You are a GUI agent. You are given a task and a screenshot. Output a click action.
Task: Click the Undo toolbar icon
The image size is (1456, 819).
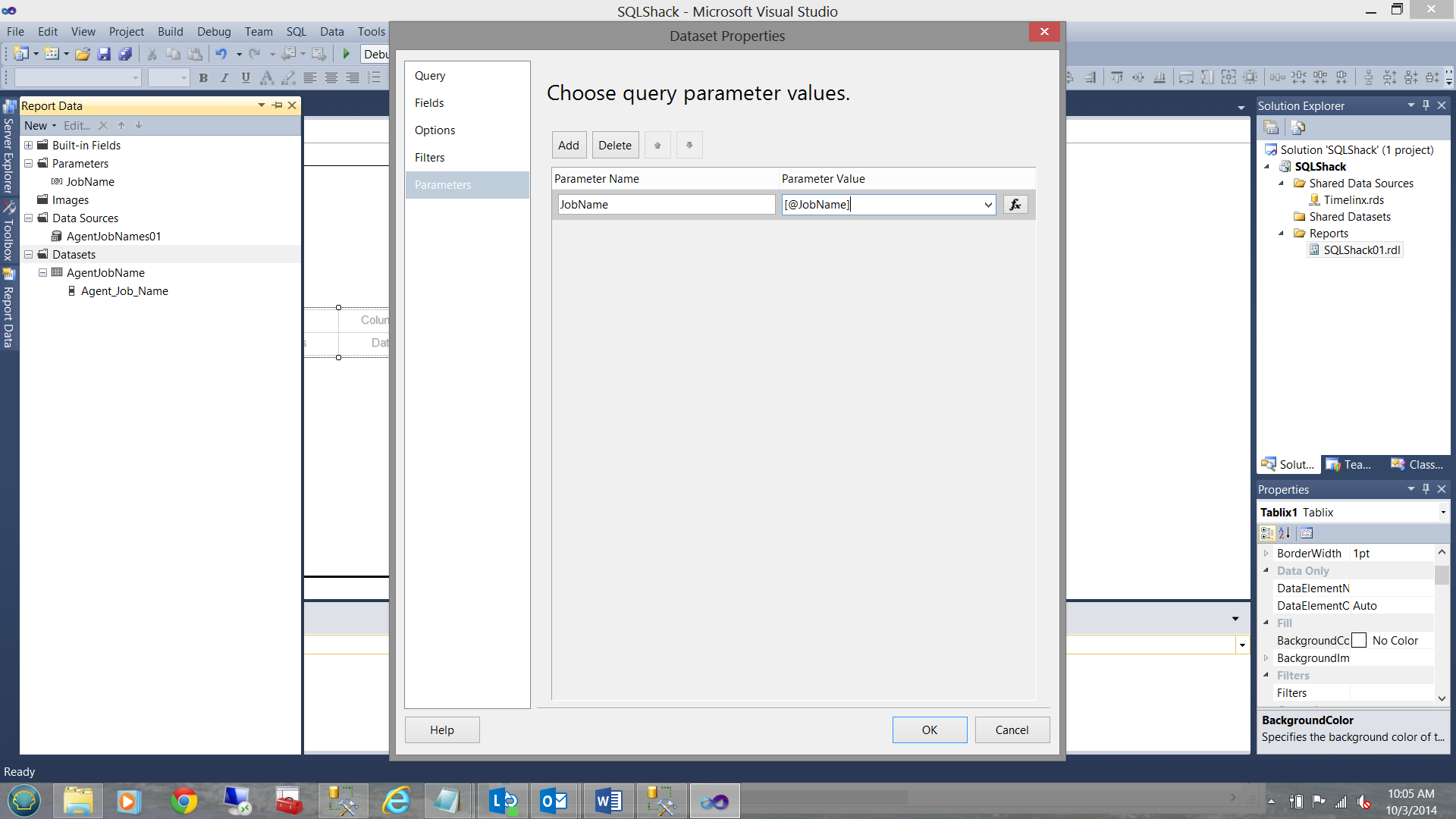point(221,54)
